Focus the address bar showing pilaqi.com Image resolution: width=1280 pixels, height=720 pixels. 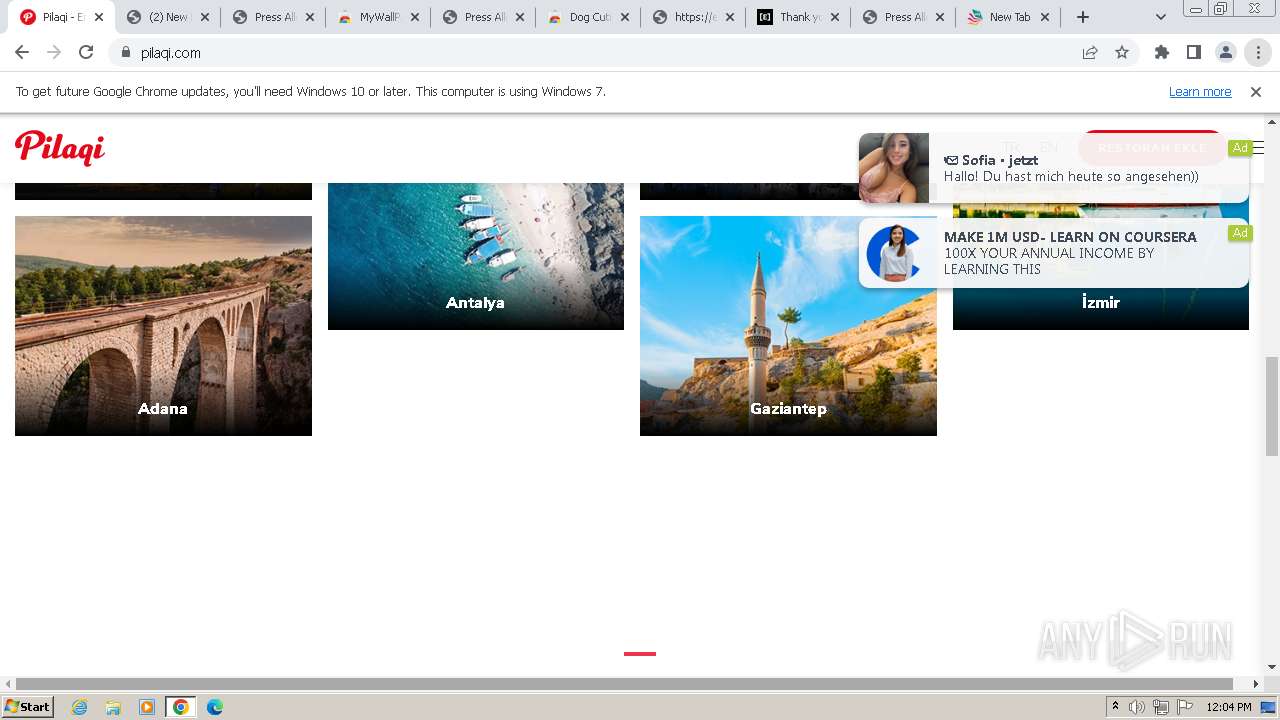point(600,53)
